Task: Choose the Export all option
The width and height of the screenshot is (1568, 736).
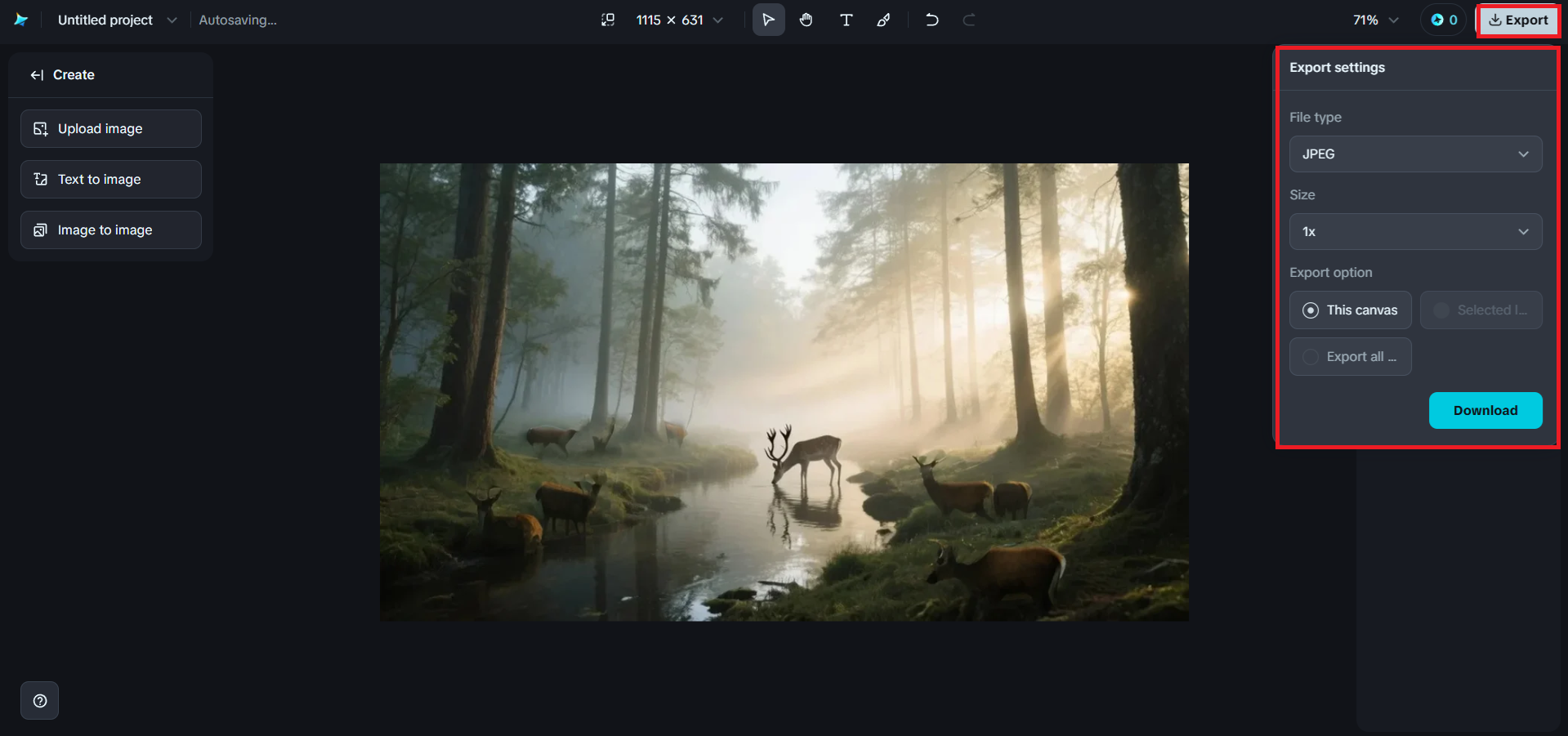Action: (1349, 356)
